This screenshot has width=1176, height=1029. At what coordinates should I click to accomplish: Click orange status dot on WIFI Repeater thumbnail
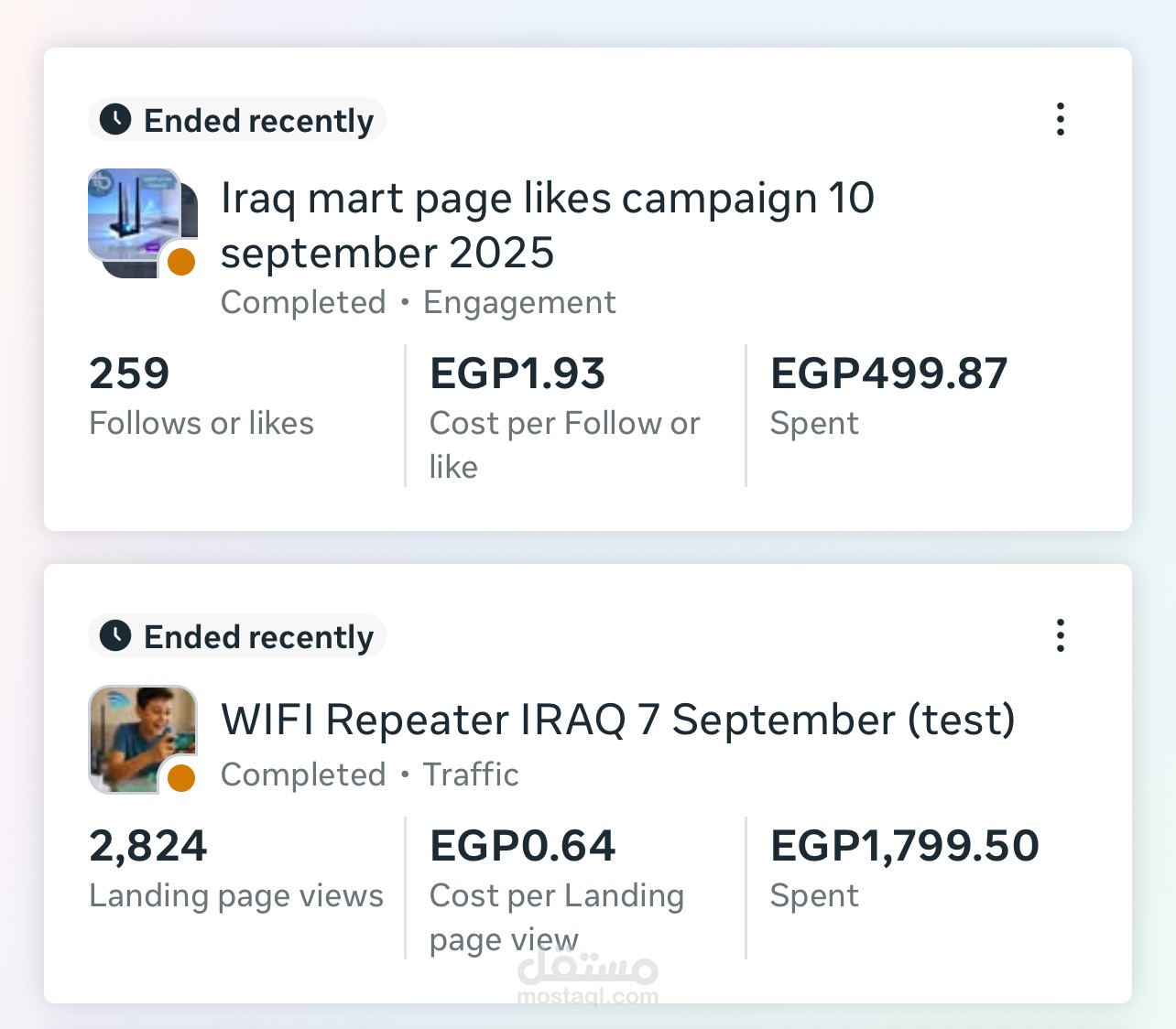(x=181, y=778)
